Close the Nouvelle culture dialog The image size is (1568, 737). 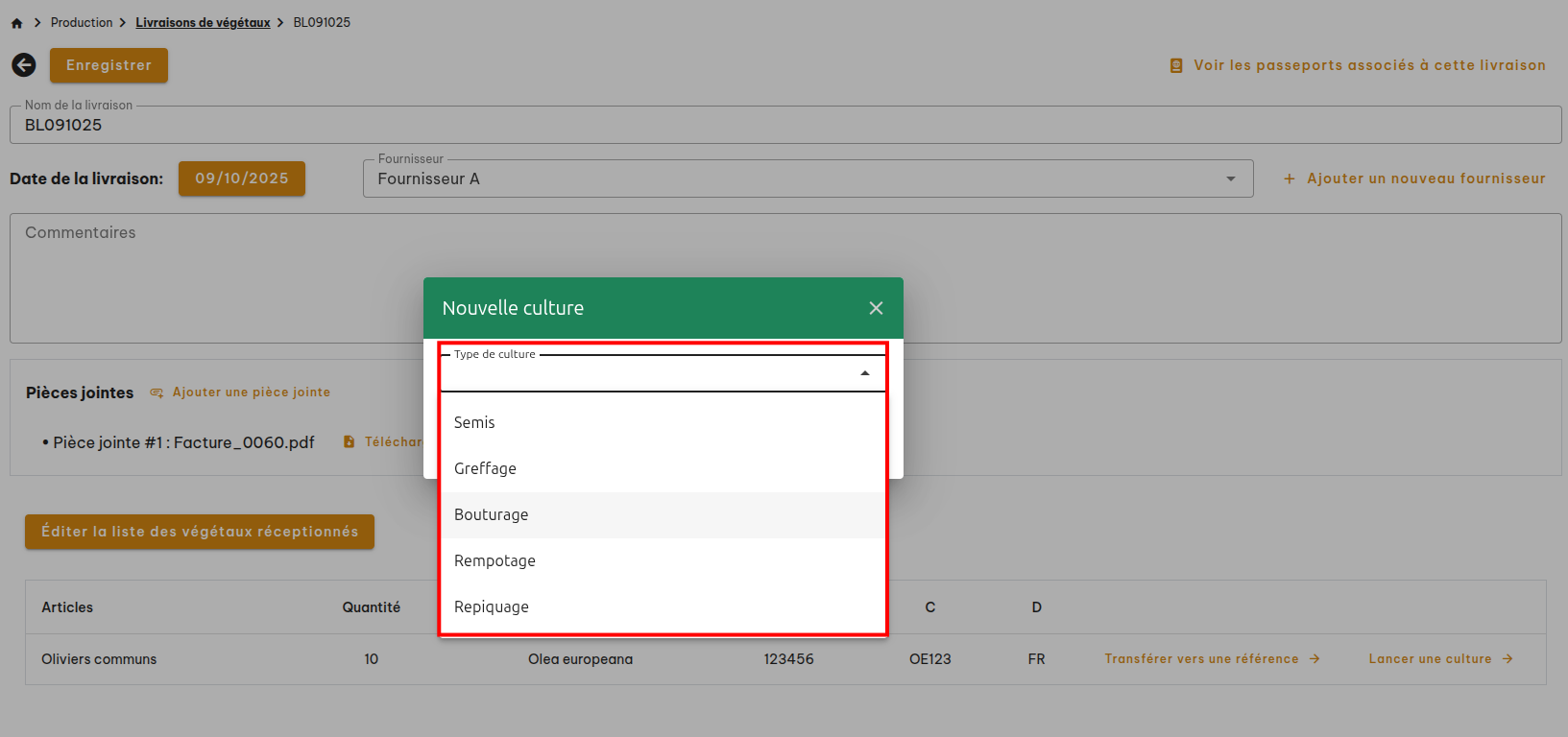tap(876, 308)
